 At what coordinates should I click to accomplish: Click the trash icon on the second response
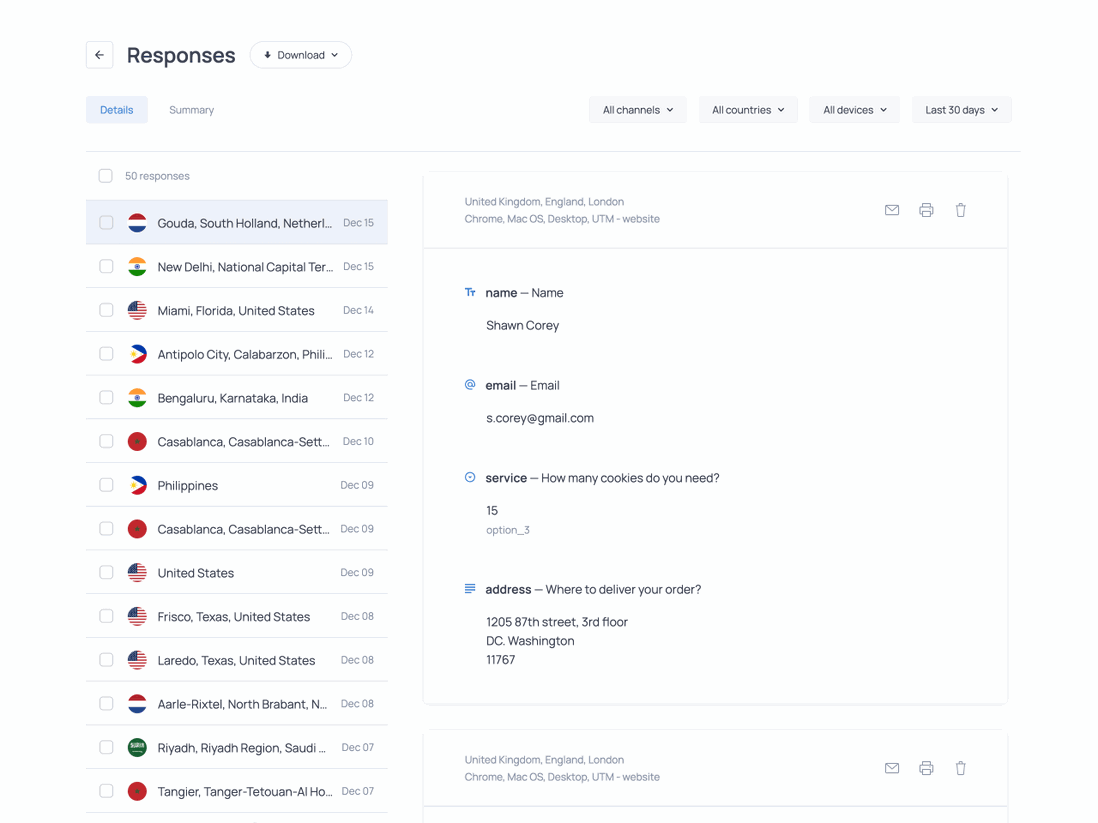[961, 768]
